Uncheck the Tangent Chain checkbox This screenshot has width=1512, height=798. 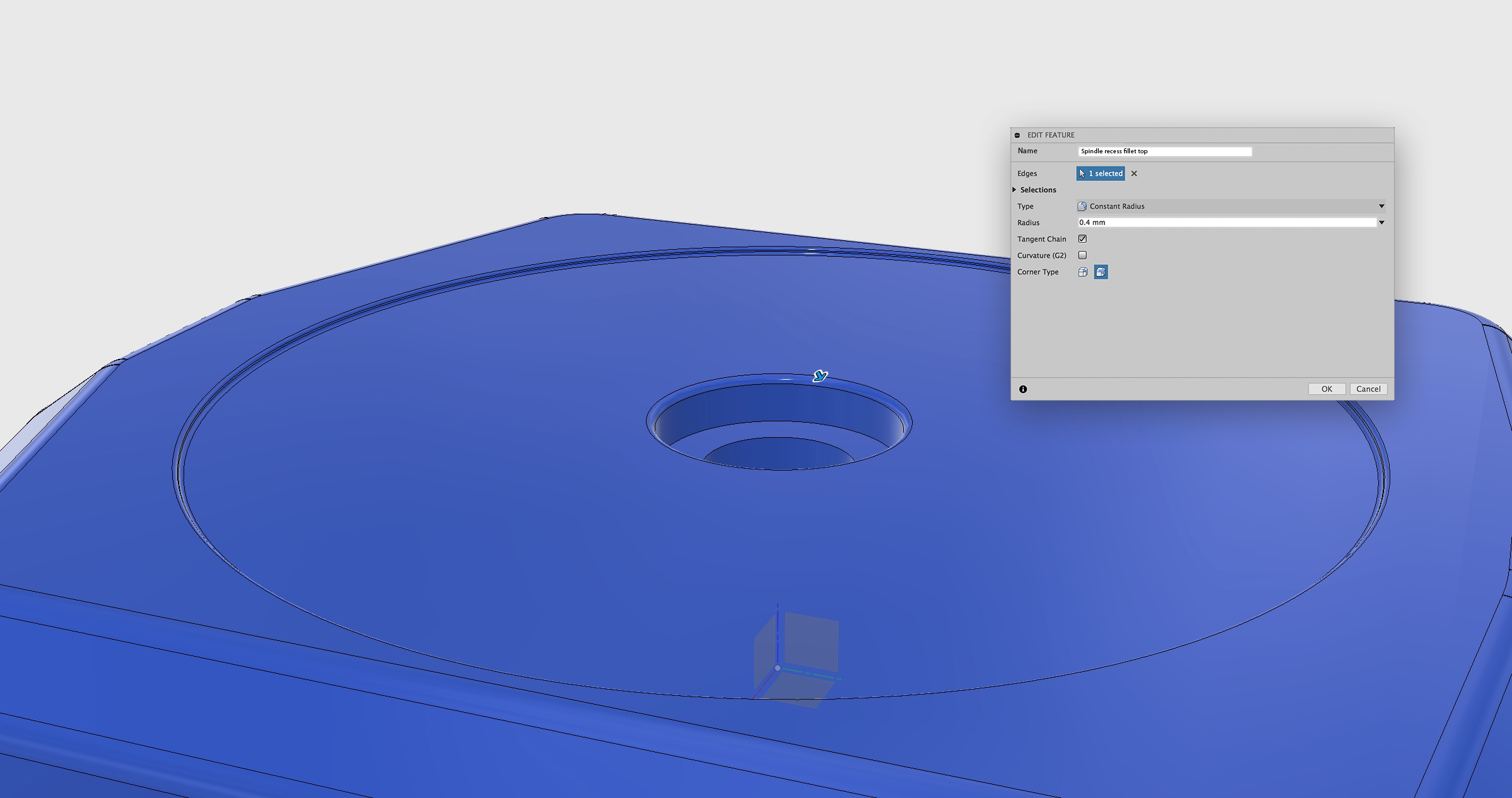point(1082,239)
